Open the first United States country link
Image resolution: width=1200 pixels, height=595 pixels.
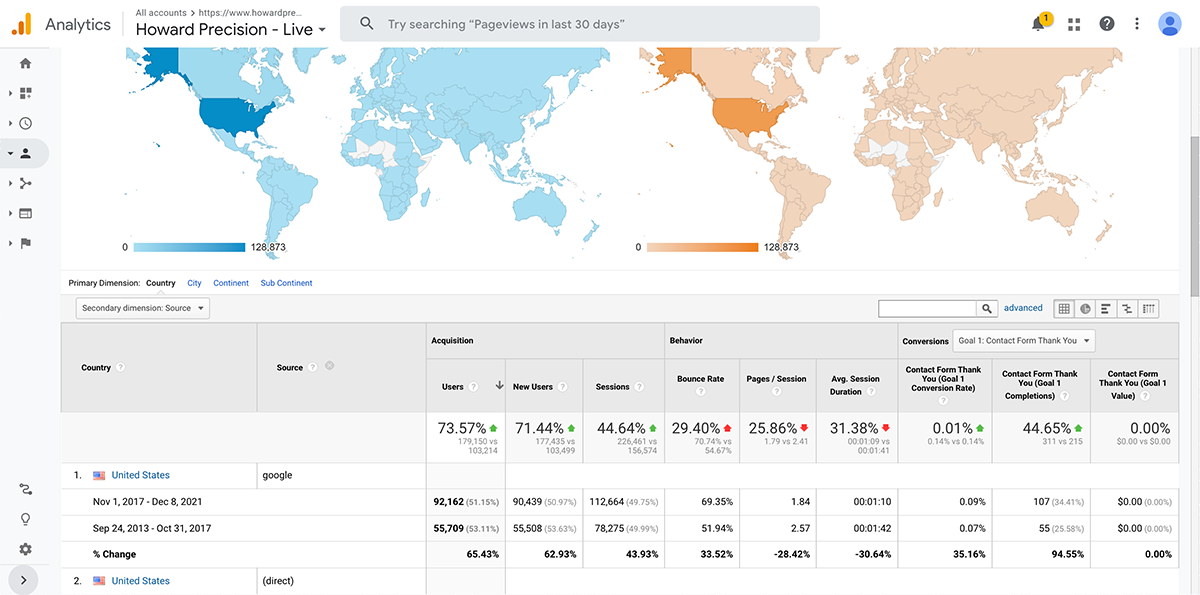tap(140, 475)
